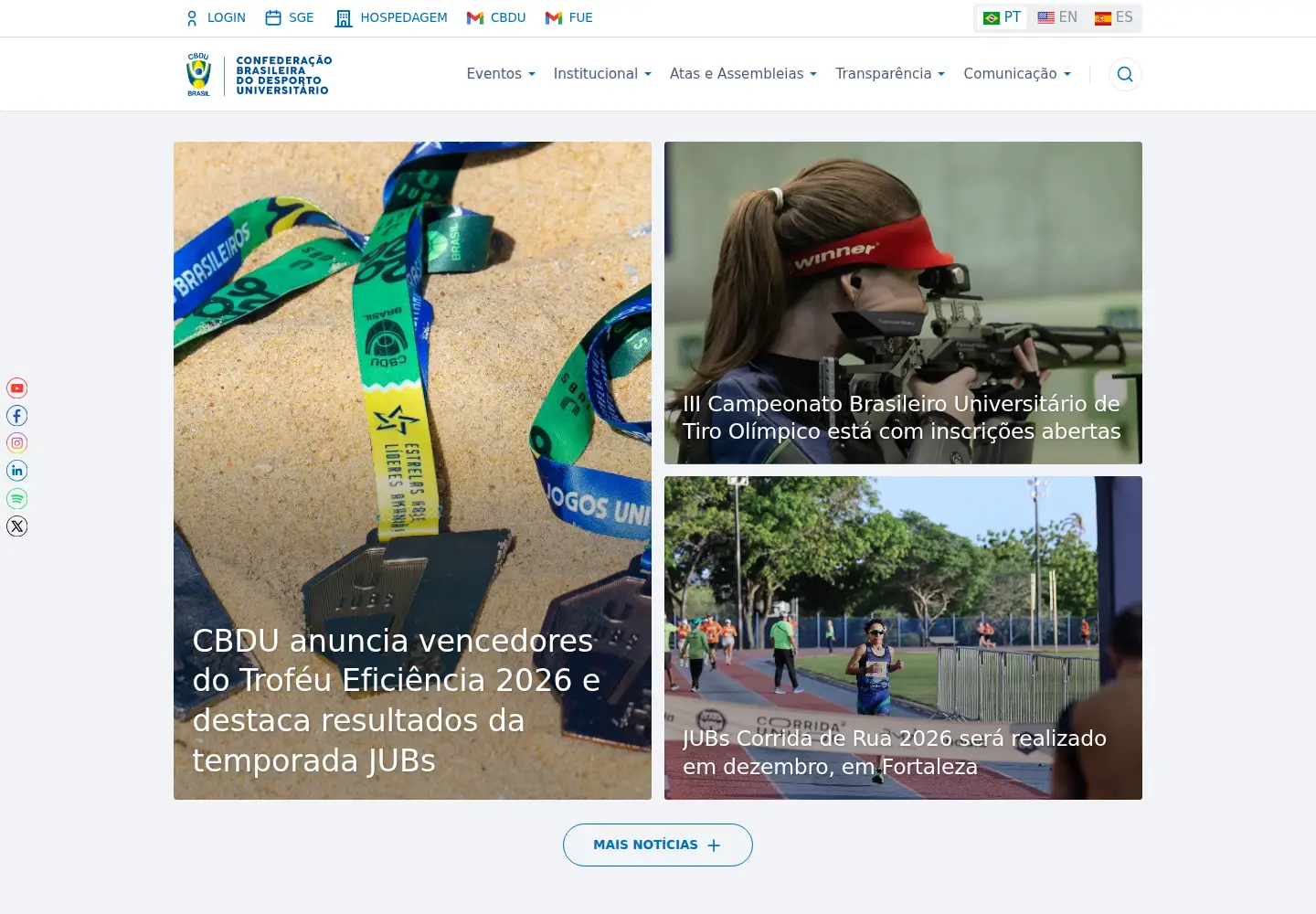The image size is (1316, 914).
Task: Open the Transparência dropdown
Action: click(x=890, y=74)
